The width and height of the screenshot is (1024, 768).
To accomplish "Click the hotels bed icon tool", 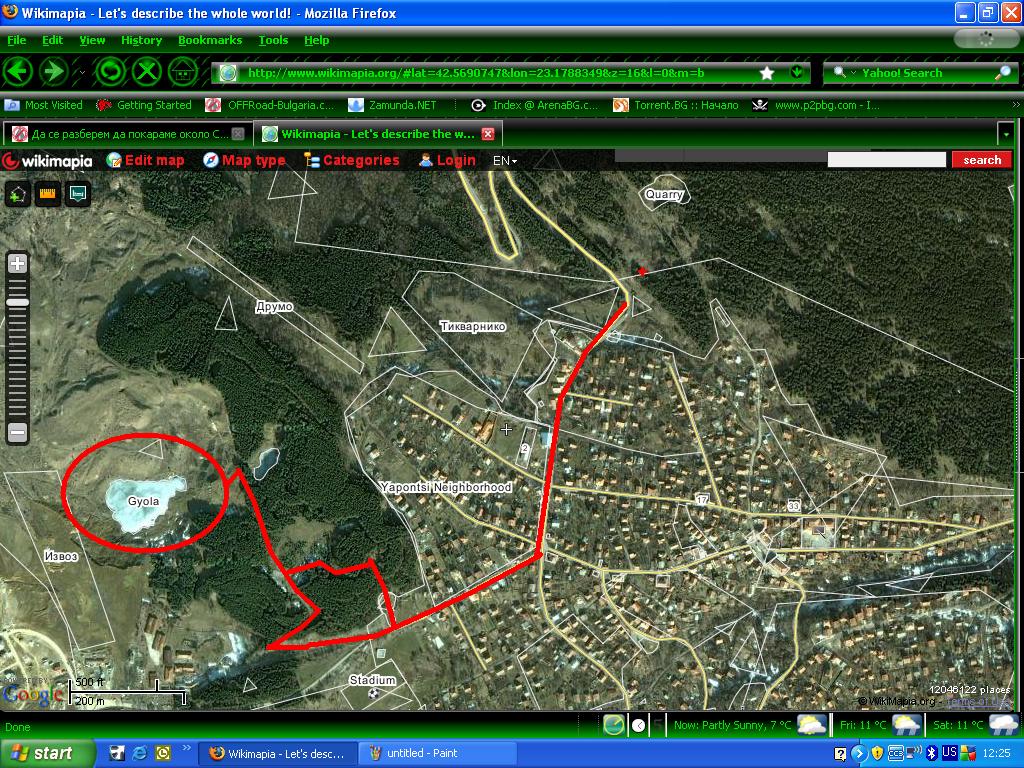I will (78, 194).
